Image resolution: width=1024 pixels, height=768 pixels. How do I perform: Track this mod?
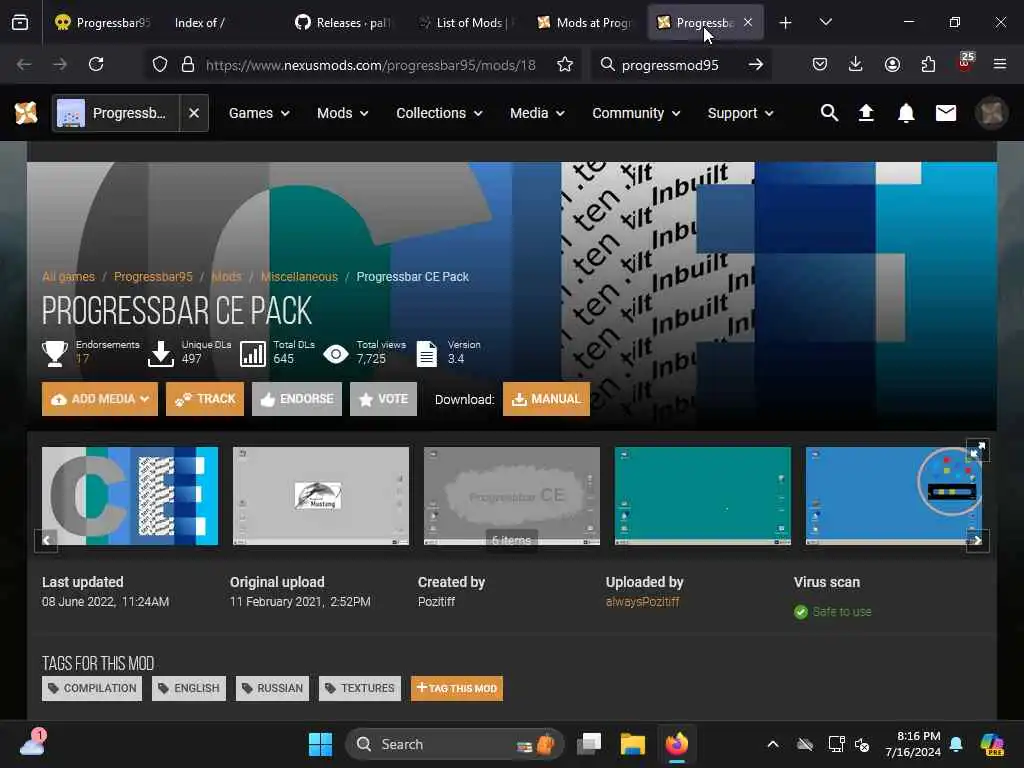tap(205, 399)
